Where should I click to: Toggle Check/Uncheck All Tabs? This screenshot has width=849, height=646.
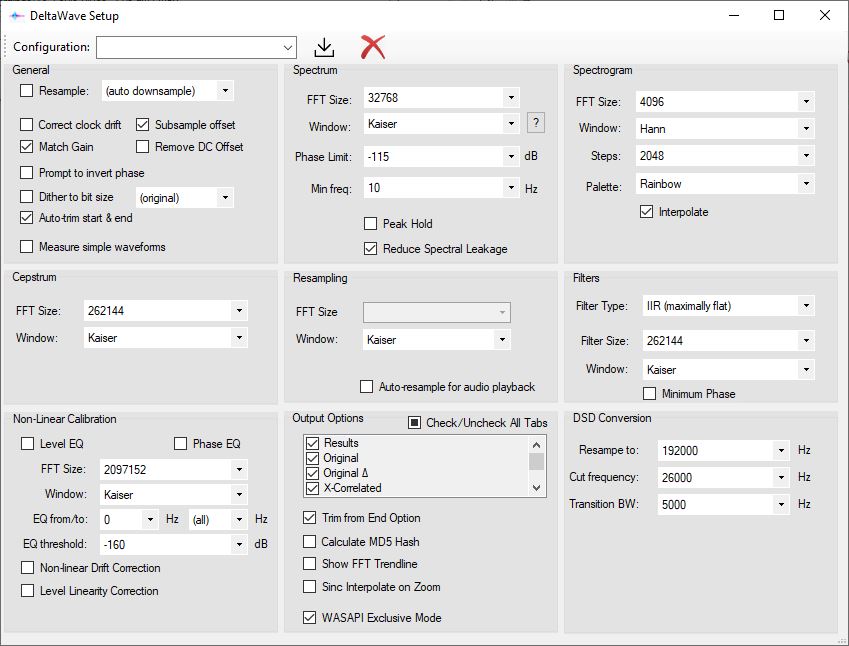pos(414,422)
